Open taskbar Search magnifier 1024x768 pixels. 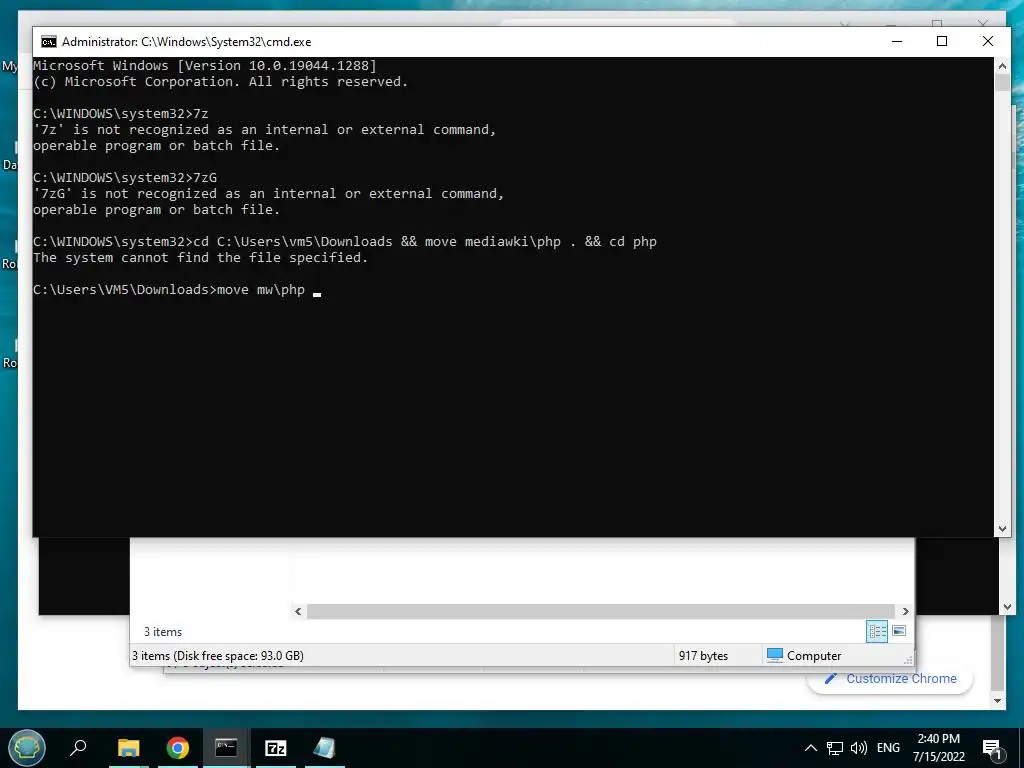[78, 747]
